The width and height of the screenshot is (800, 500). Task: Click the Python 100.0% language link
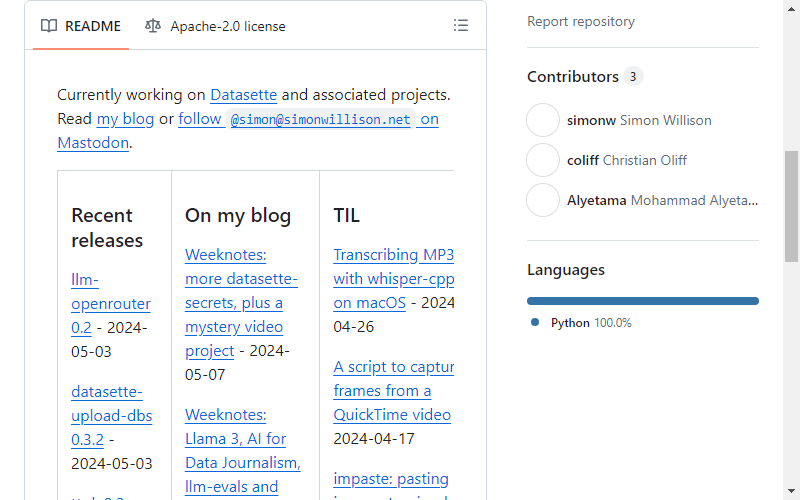coord(591,323)
